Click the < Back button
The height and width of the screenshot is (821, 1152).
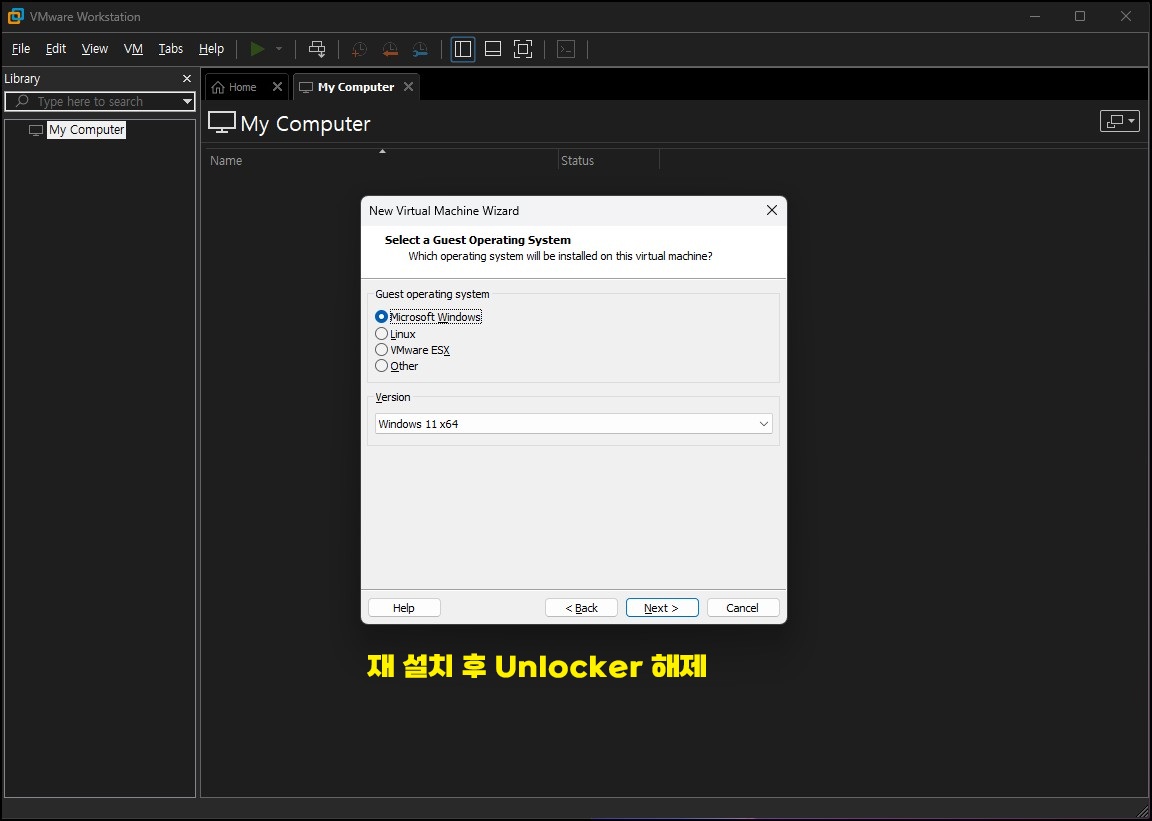tap(581, 608)
